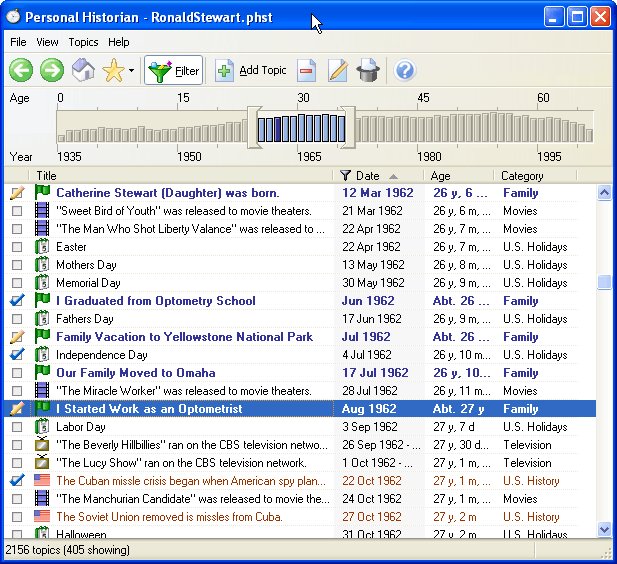This screenshot has width=617, height=564.
Task: Check the Sweet Bird of Youth checkbox
Action: tap(17, 211)
